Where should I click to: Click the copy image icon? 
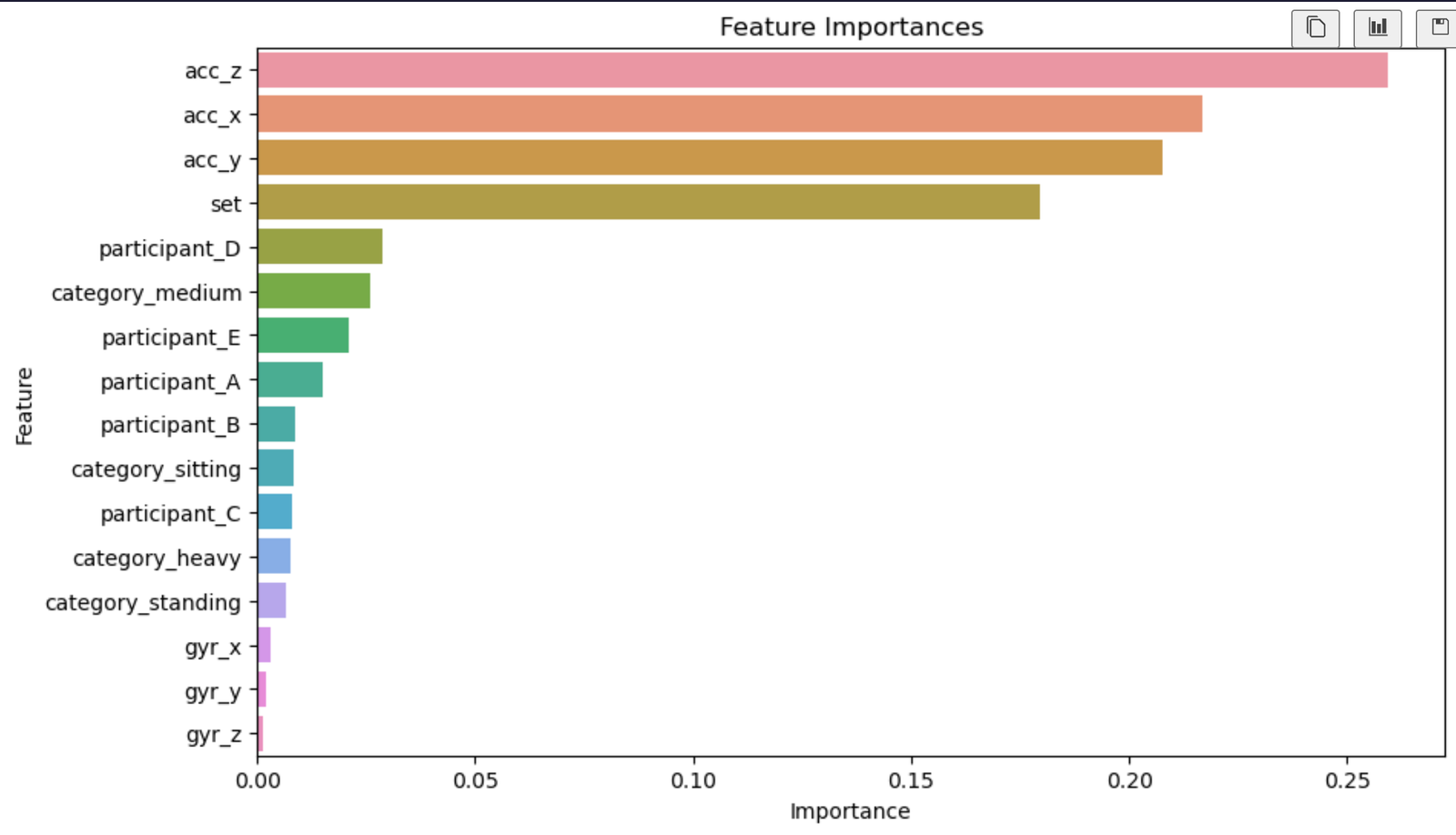click(1315, 27)
